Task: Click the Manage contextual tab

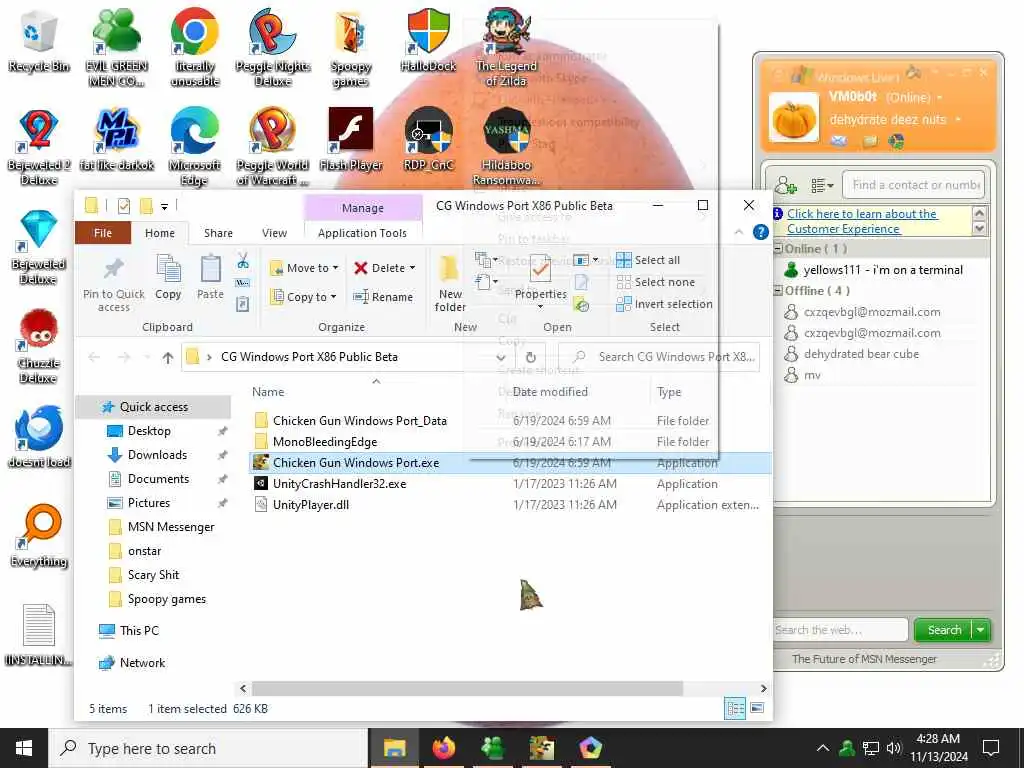Action: [x=362, y=208]
